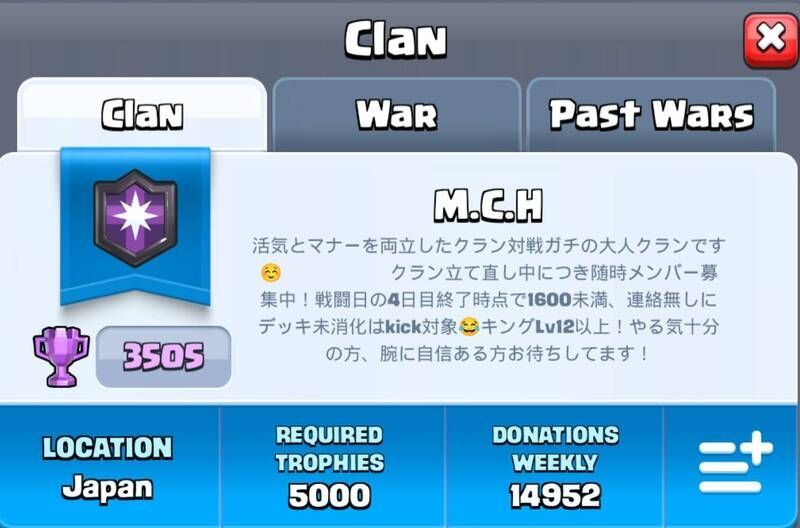Switch to the Past Wars tab

[651, 115]
